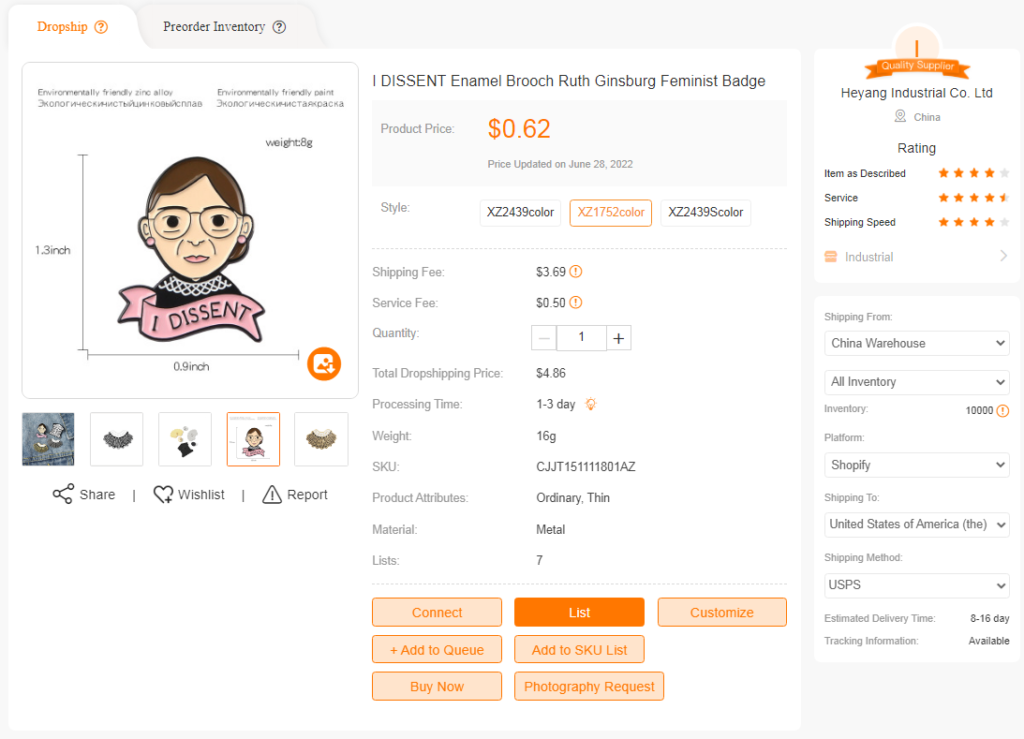Click the Shipping Fee info icon
Image resolution: width=1024 pixels, height=739 pixels.
[x=575, y=272]
